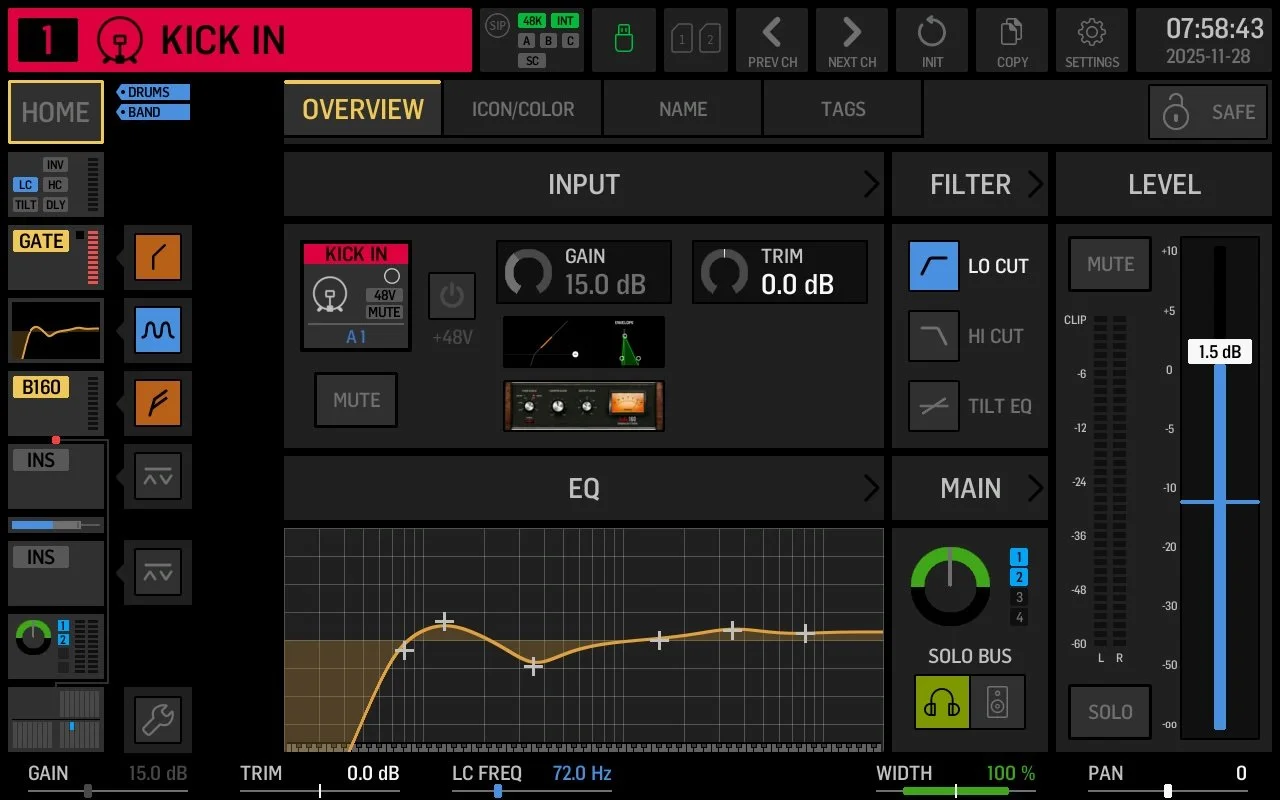Click the date and time display
Viewport: 1280px width, 800px height.
(x=1204, y=40)
